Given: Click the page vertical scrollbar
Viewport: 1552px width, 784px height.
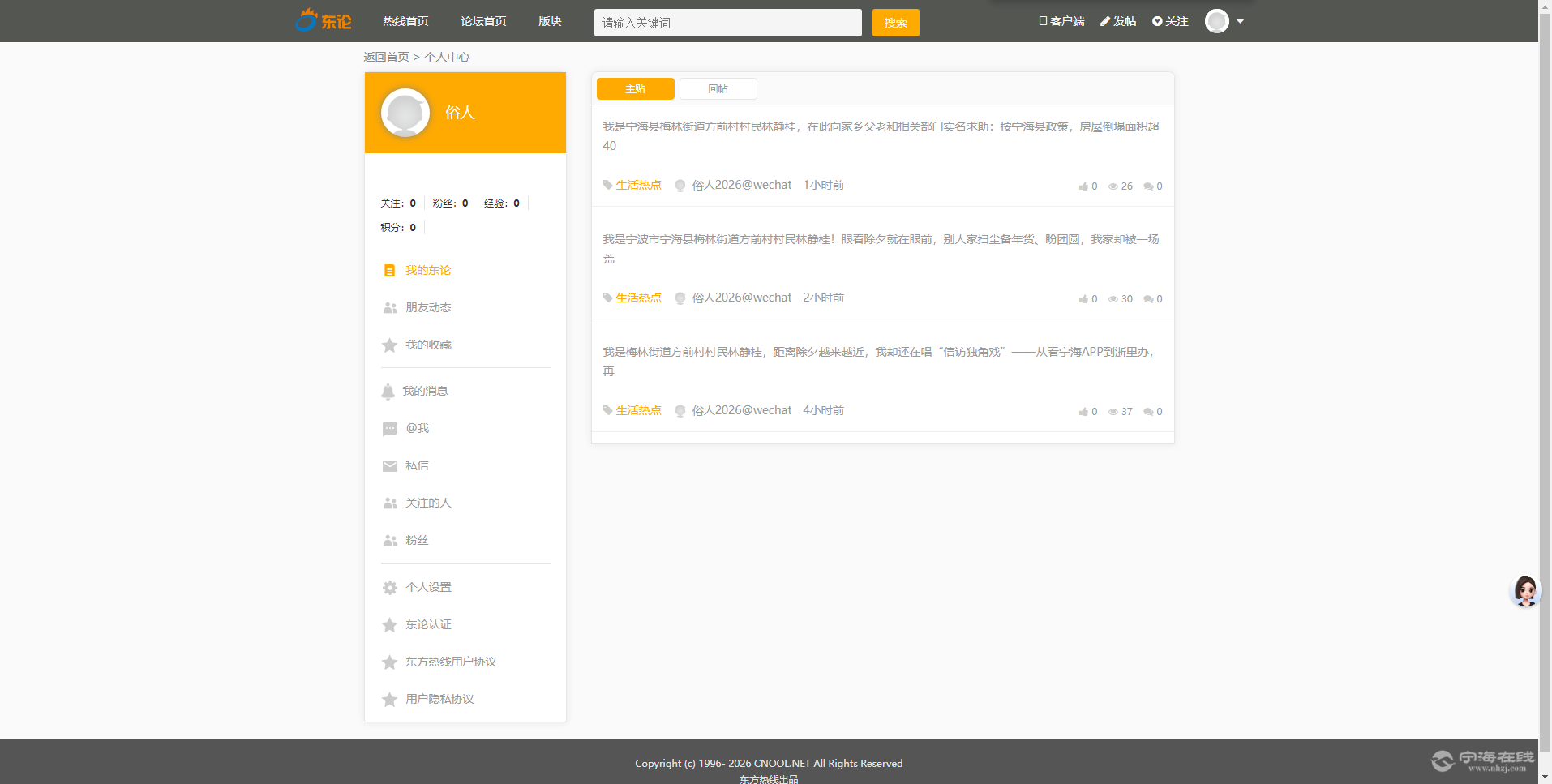Looking at the screenshot, I should click(x=1545, y=389).
